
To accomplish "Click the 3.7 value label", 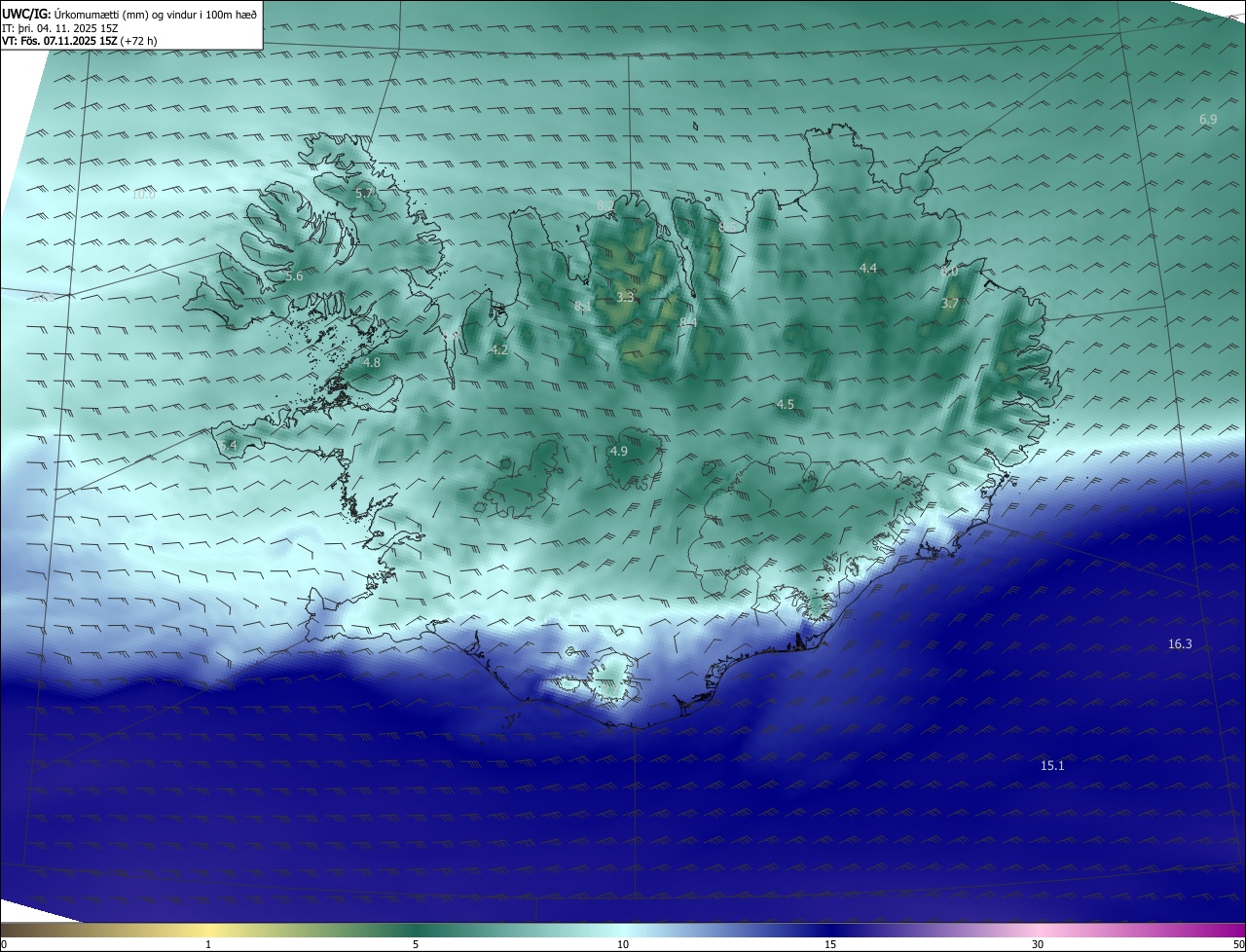I will coord(950,304).
